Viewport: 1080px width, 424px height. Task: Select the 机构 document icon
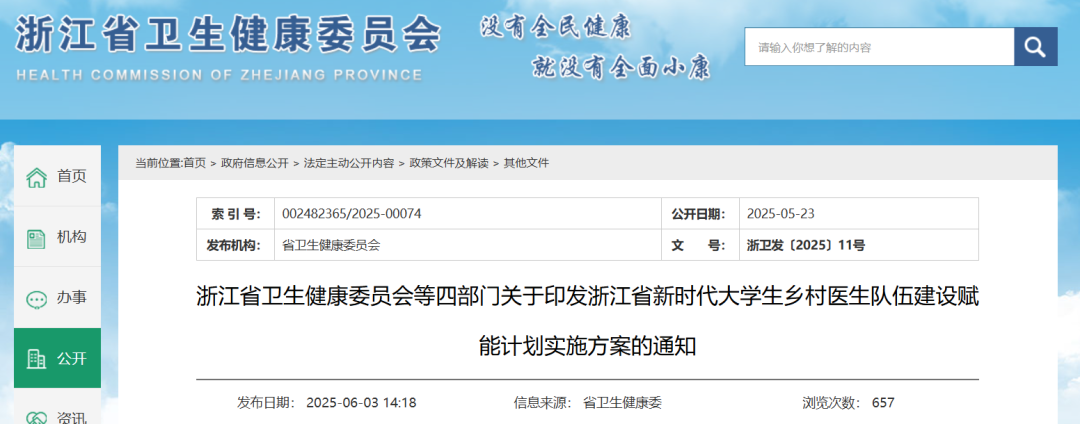click(36, 238)
